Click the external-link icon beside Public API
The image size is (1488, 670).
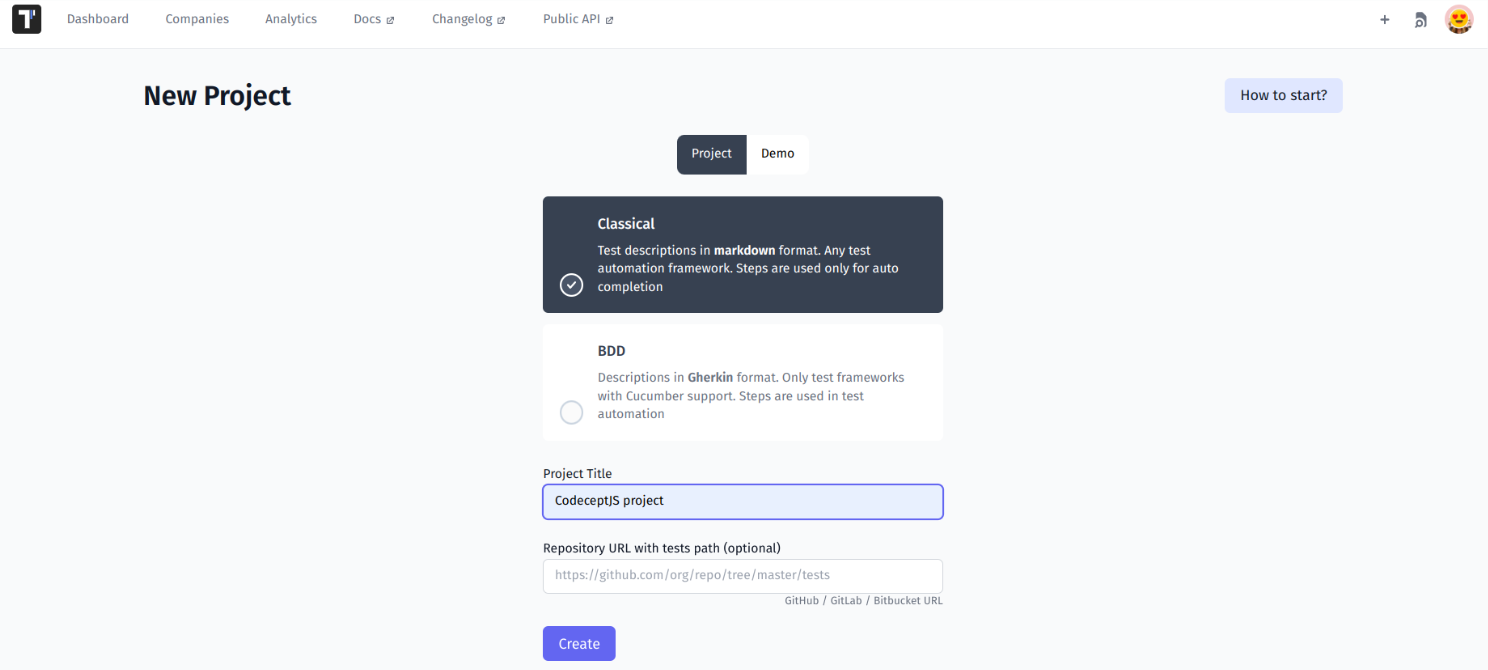coord(608,18)
